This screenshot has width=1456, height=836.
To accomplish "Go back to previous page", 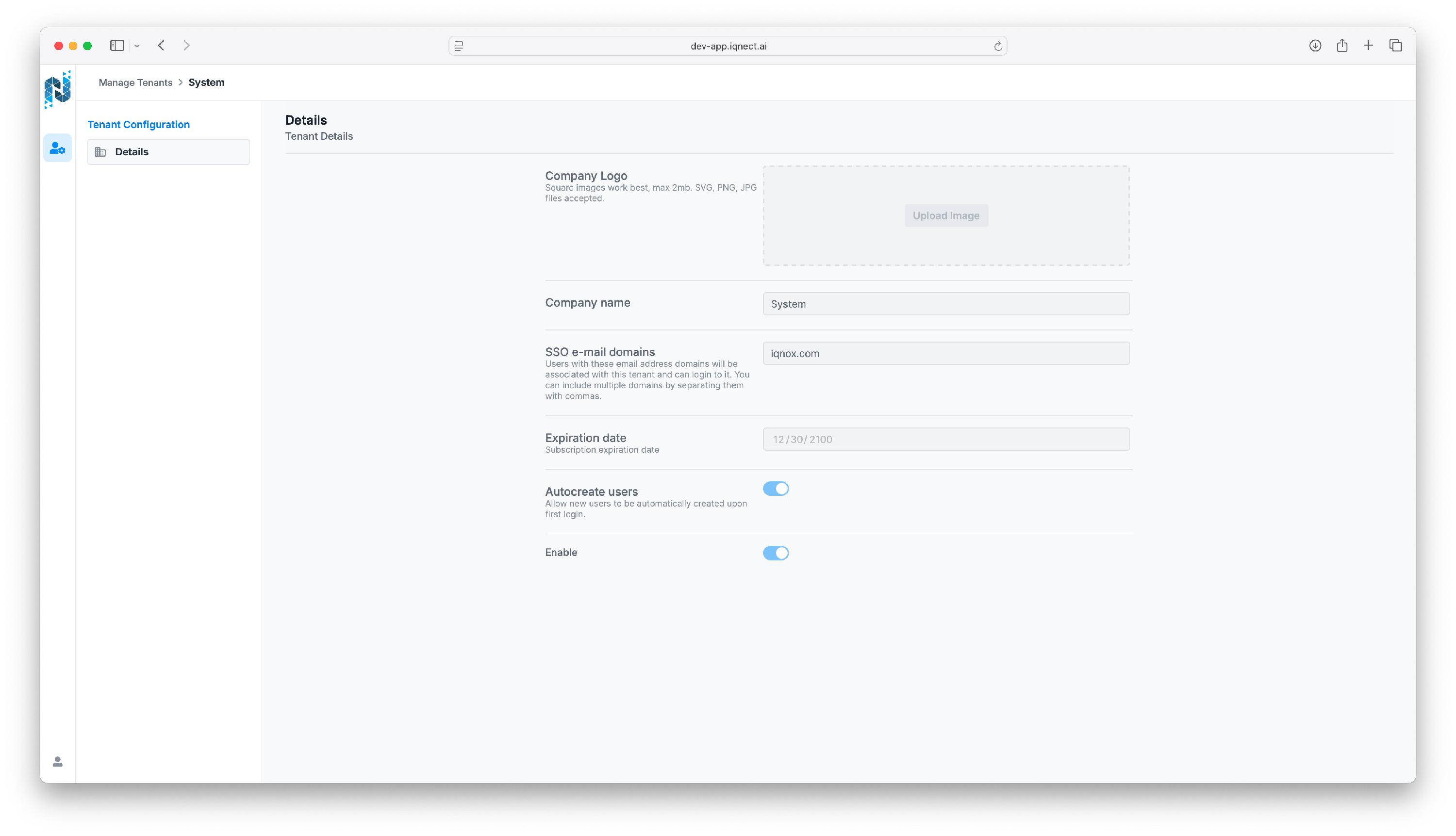I will (162, 45).
